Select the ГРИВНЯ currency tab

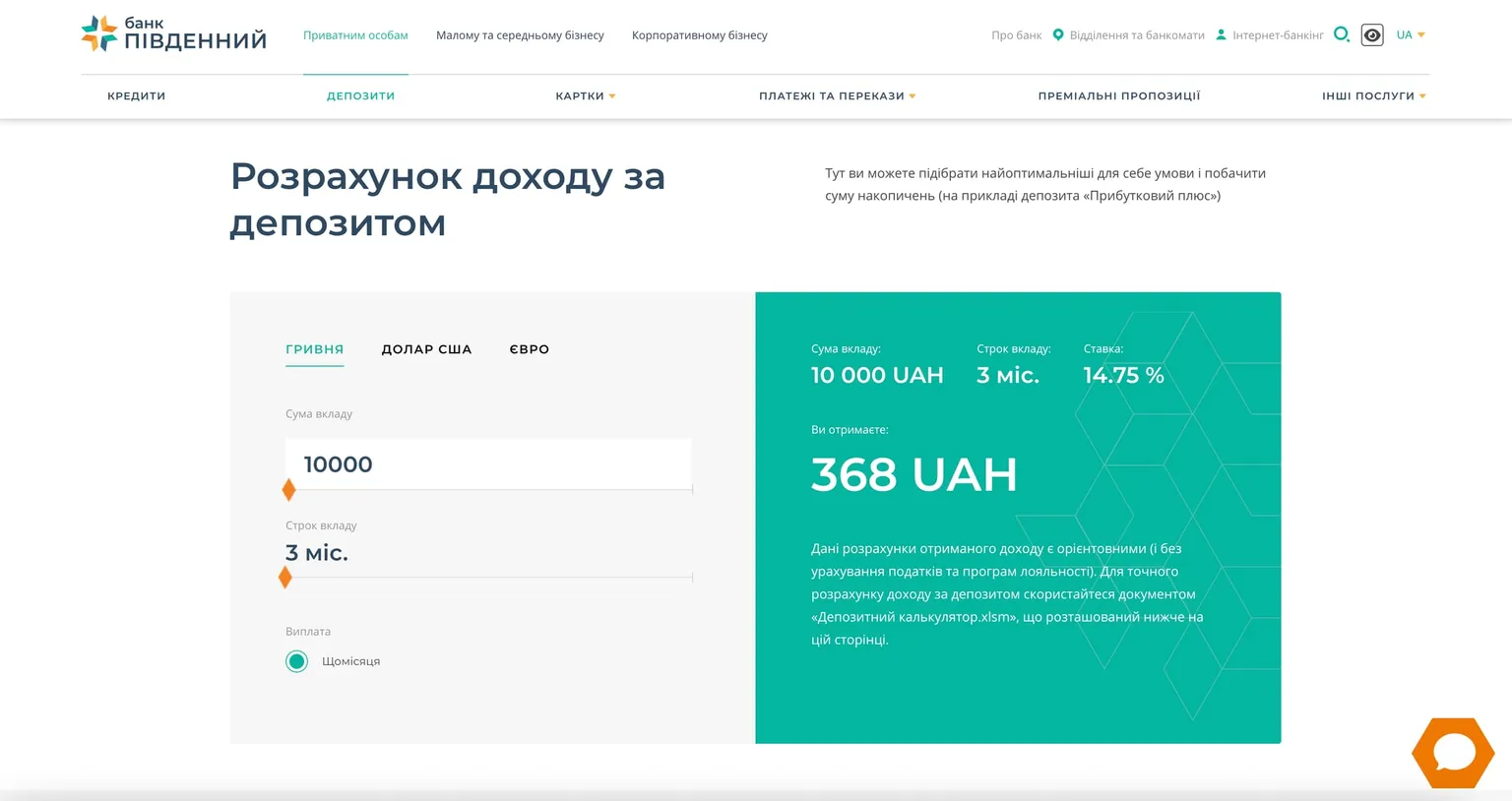point(315,349)
